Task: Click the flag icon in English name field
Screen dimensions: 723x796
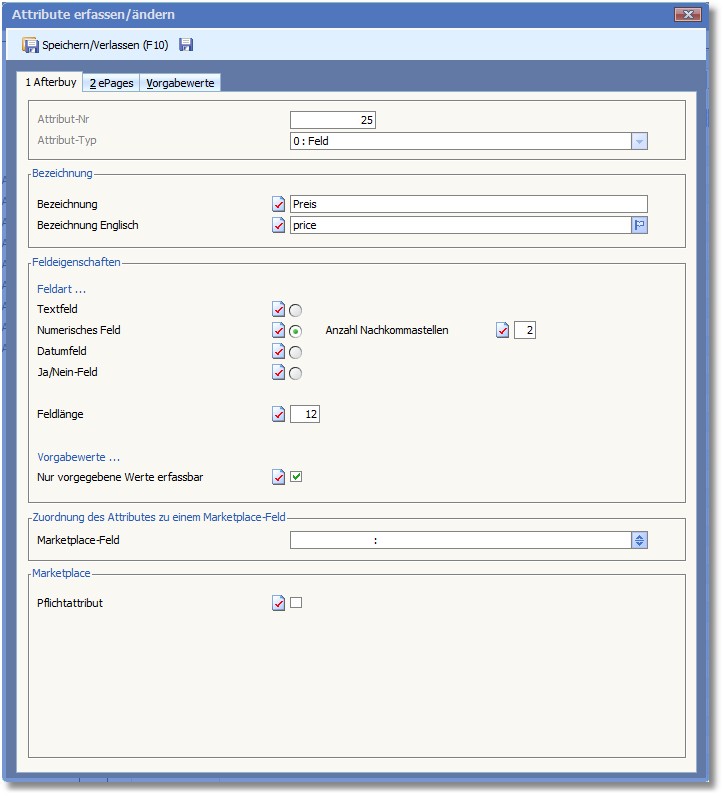Action: pos(639,226)
